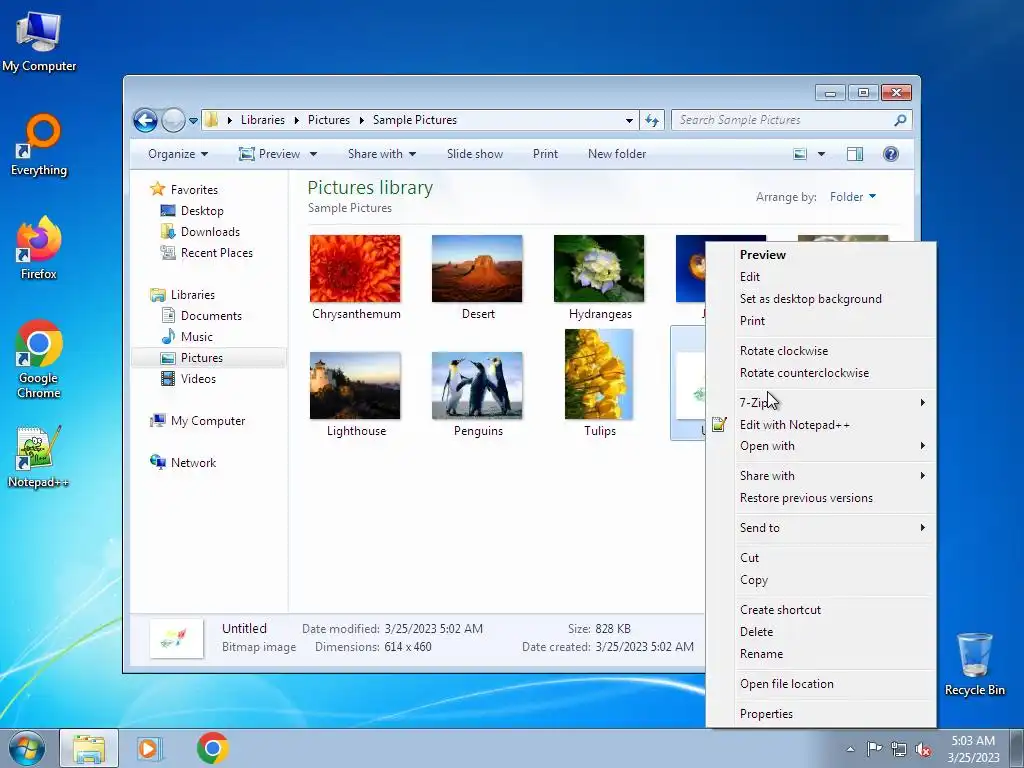Image resolution: width=1024 pixels, height=768 pixels.
Task: Click Windows Explorer taskbar icon
Action: pos(89,748)
